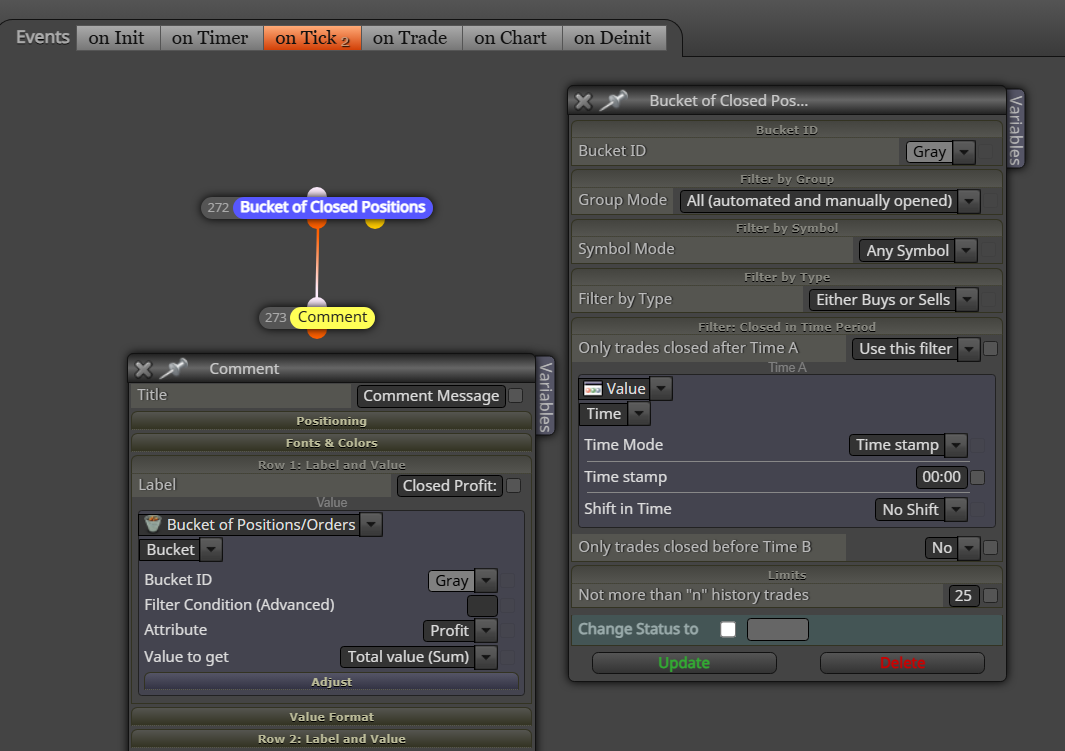Image resolution: width=1065 pixels, height=751 pixels.
Task: Open Time Mode Time stamp dropdown
Action: (956, 445)
